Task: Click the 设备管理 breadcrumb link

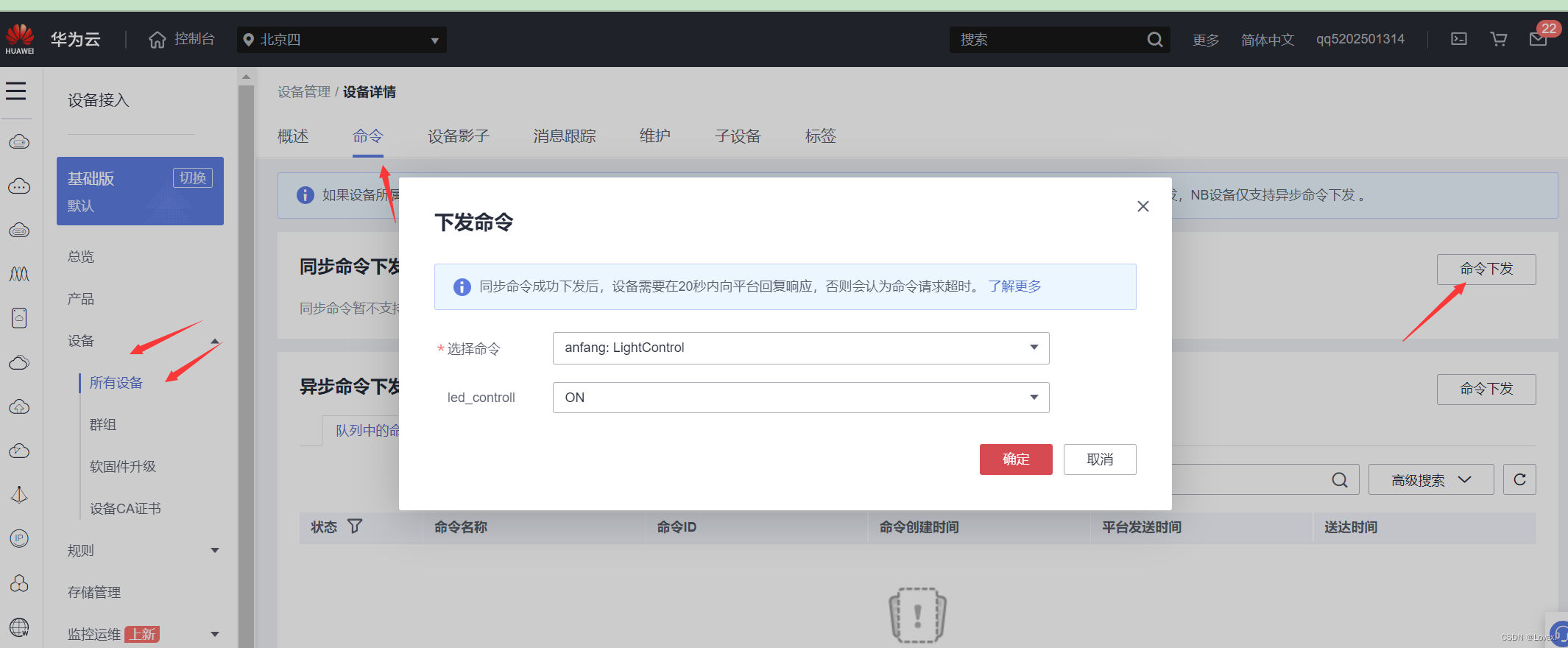Action: [304, 92]
